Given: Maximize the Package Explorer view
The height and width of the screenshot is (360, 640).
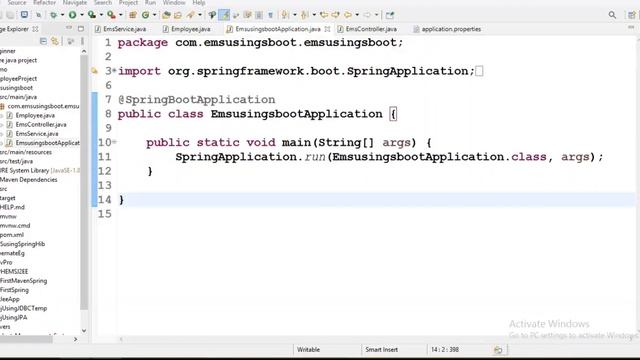Looking at the screenshot, I should [x=81, y=29].
